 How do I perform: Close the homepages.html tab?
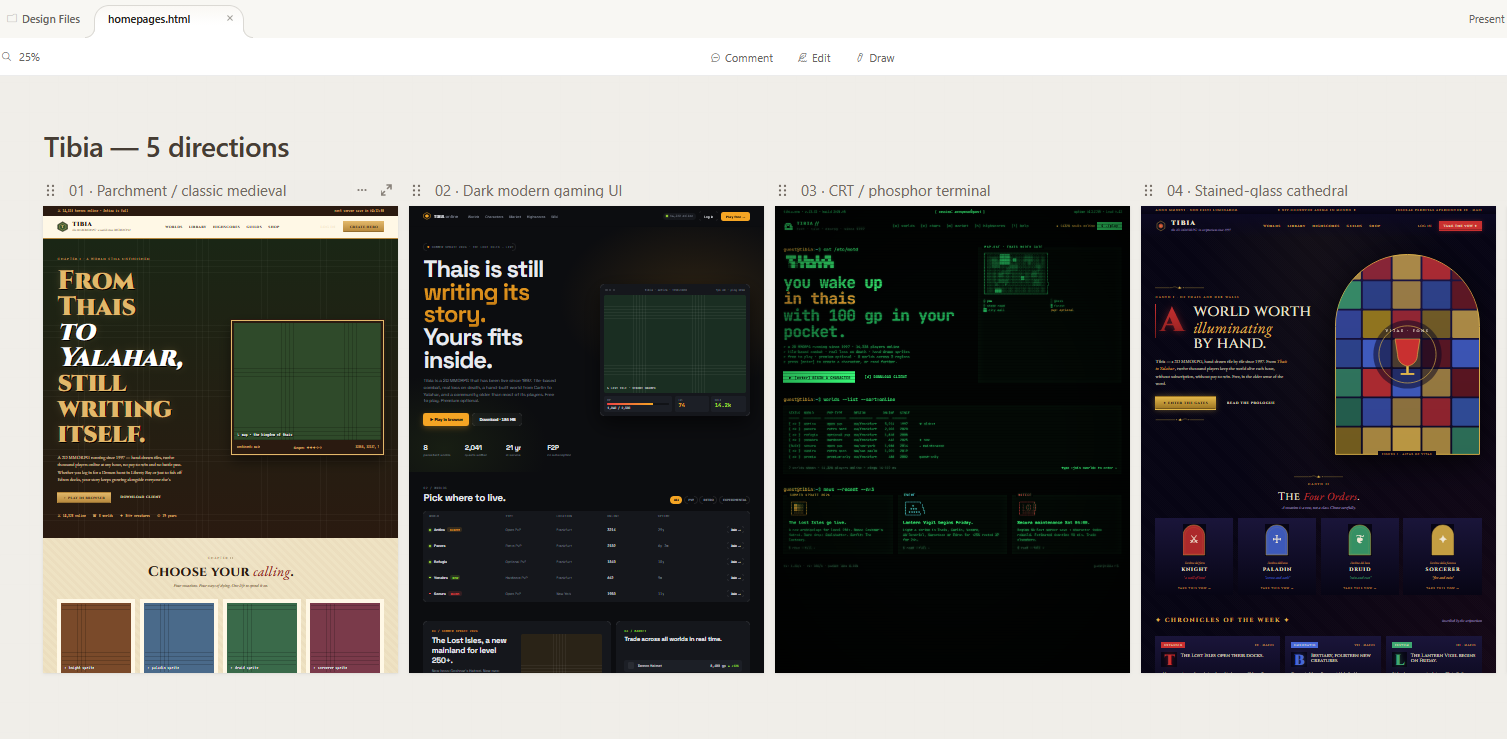tap(230, 19)
